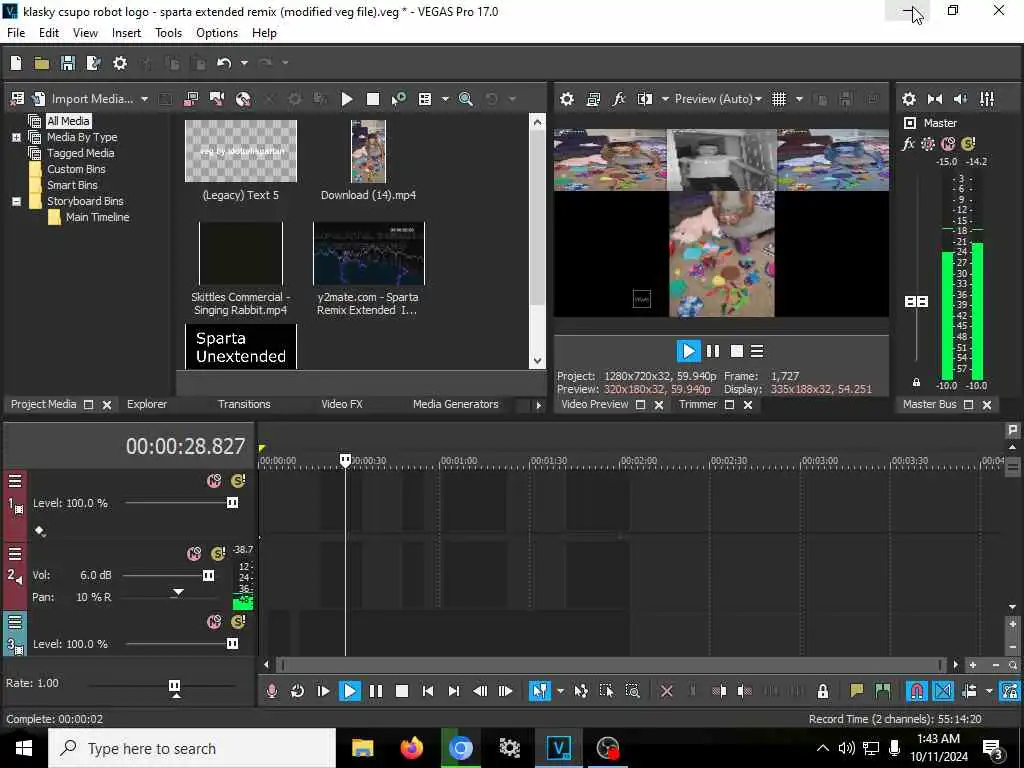1024x768 pixels.
Task: Switch to the Trimmer tab
Action: coord(698,404)
